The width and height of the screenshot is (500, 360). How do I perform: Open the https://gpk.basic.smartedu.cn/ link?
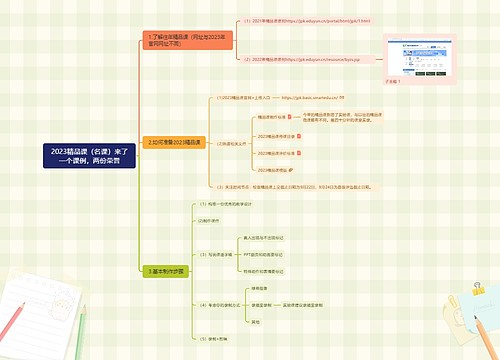310,98
